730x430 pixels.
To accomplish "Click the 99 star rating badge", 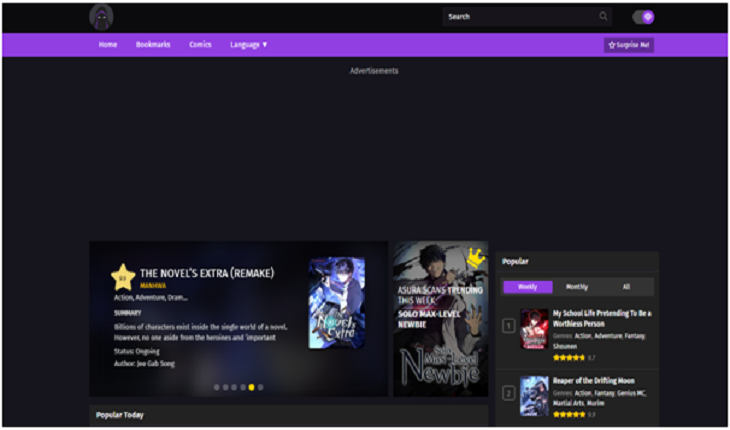I will point(123,278).
